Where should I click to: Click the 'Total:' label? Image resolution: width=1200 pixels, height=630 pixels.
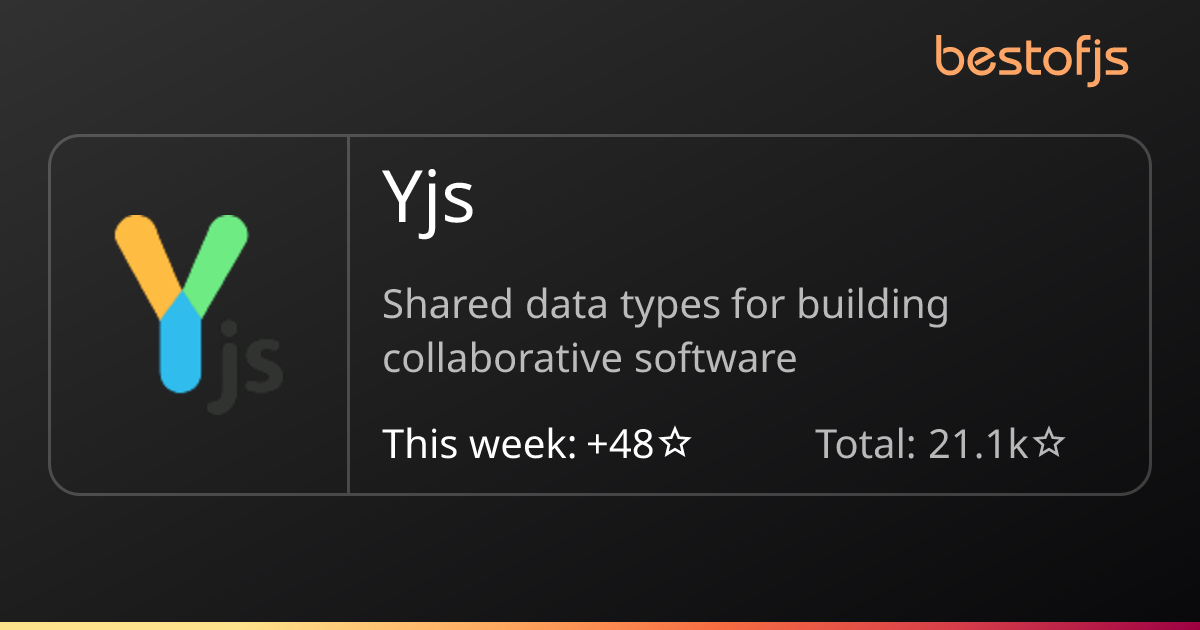(866, 443)
